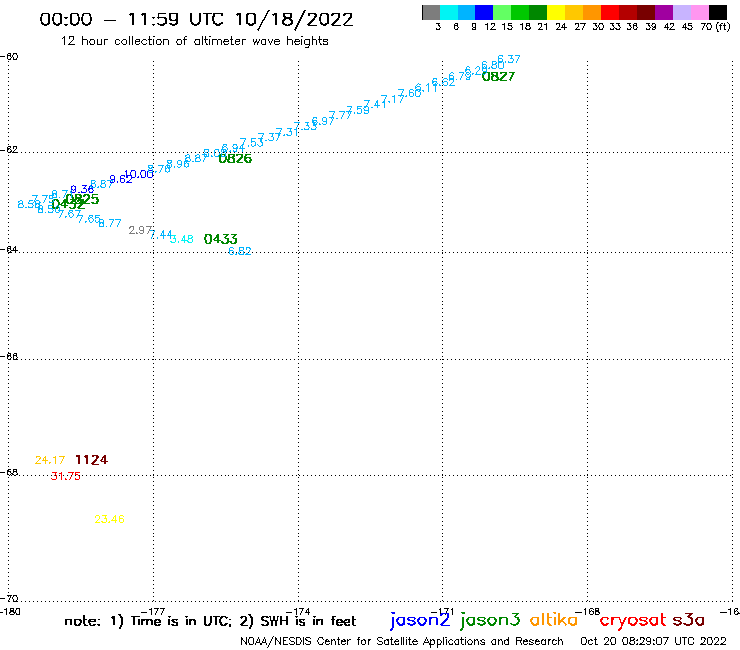Screen dimensions: 740x650
Task: Select the 7.53 wave height reading
Action: pos(252,143)
